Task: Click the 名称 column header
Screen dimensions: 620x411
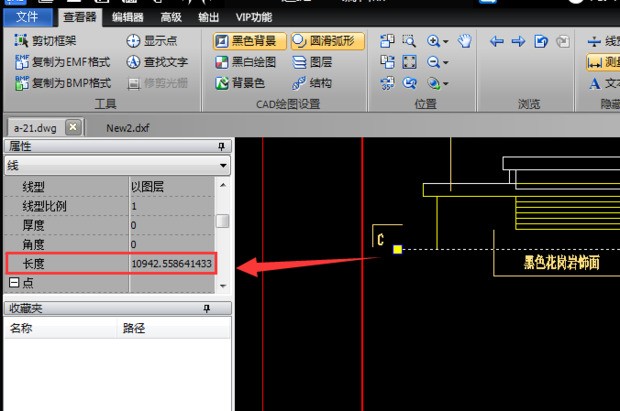Action: click(x=60, y=328)
